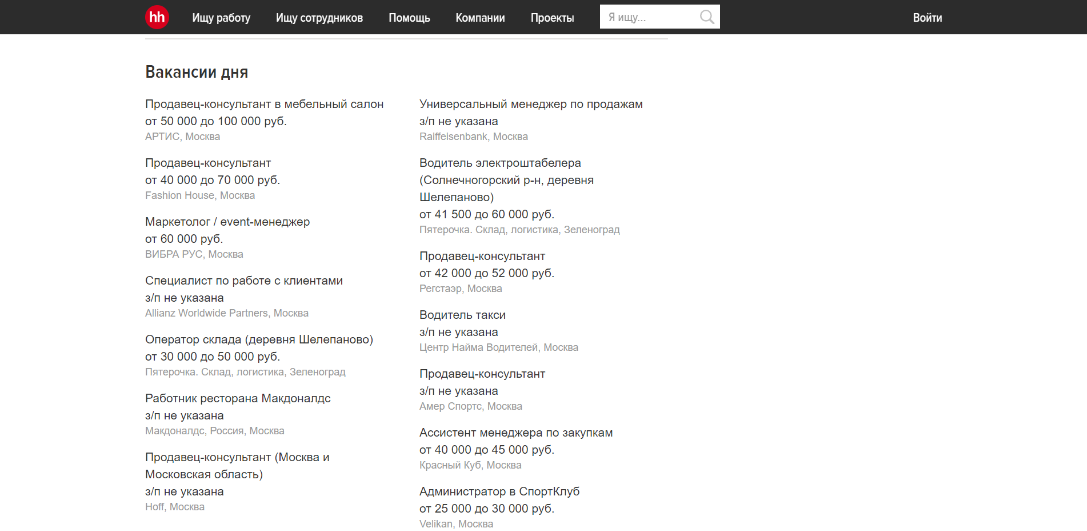Click Hoff, Москва company text
The height and width of the screenshot is (531, 1087).
pyautogui.click(x=175, y=507)
